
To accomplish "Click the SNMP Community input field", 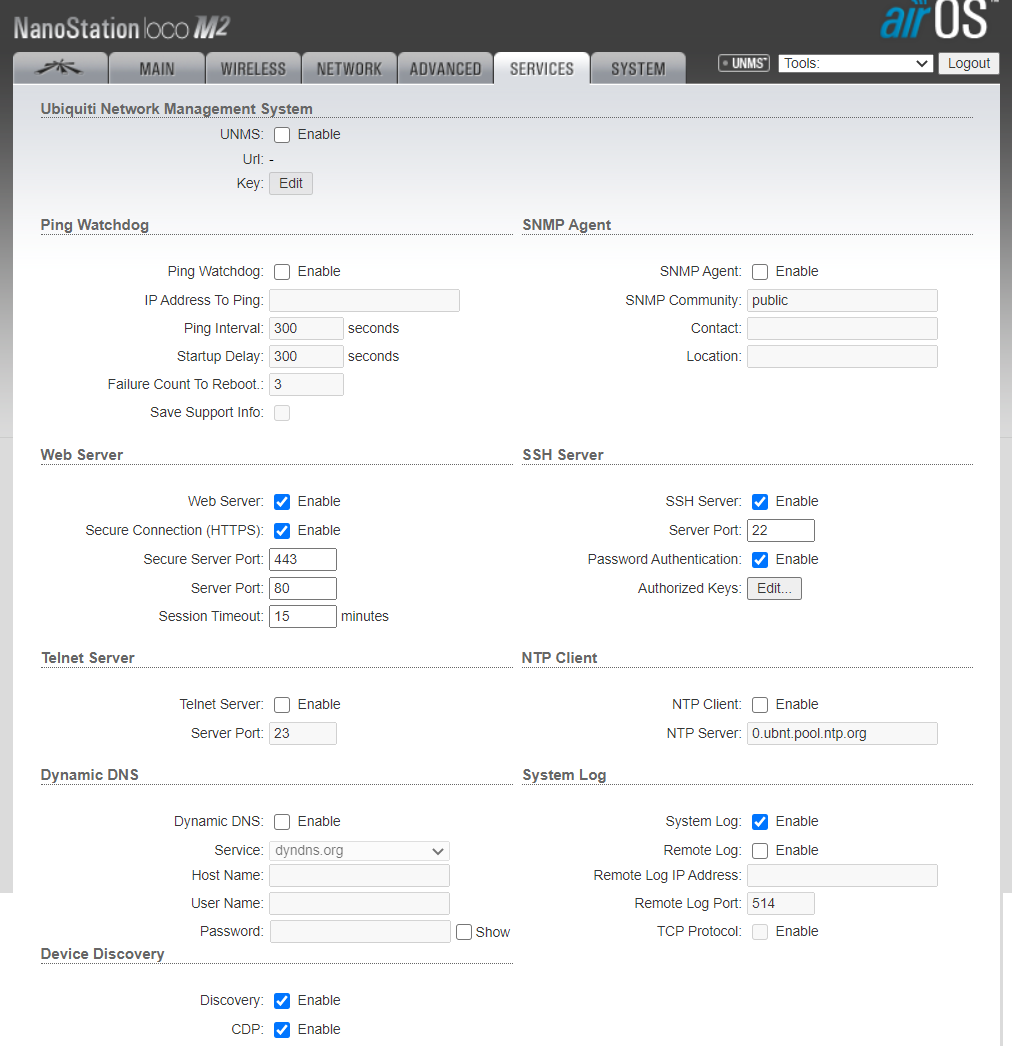I will (842, 301).
